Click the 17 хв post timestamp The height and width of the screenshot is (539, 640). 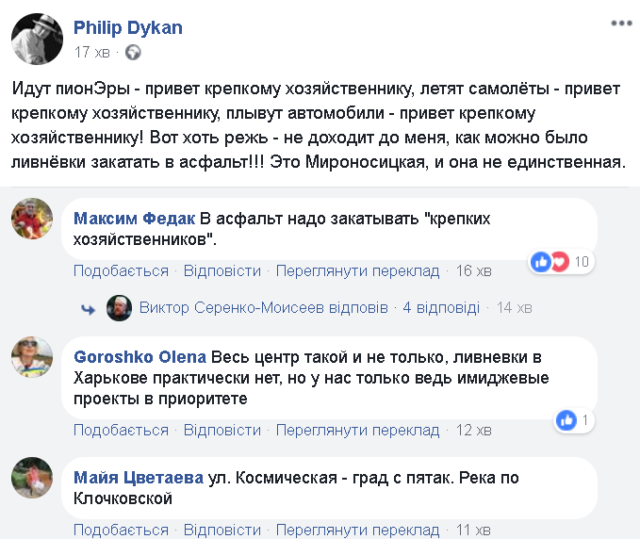click(x=92, y=52)
